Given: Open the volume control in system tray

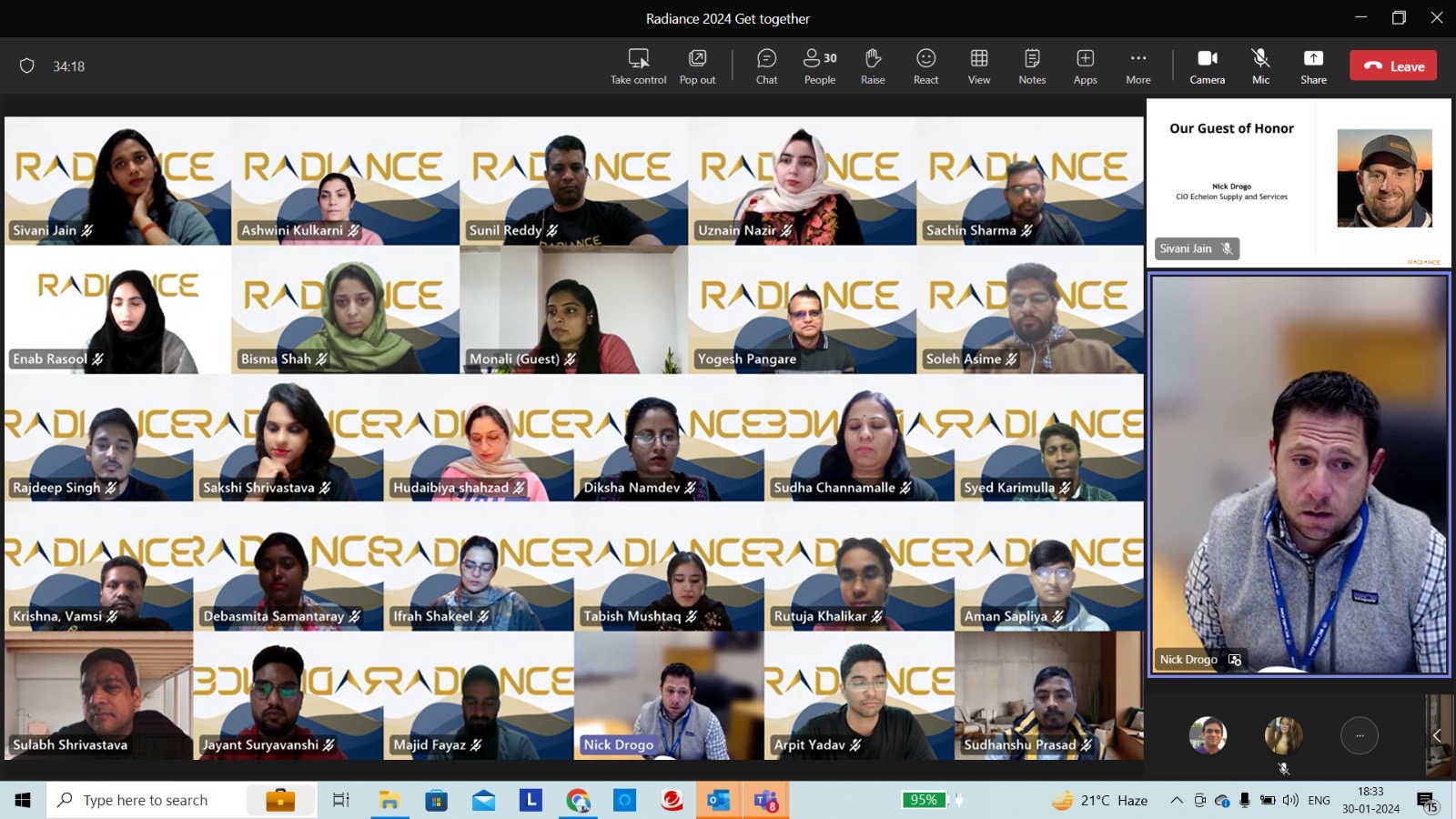Looking at the screenshot, I should coord(1290,800).
